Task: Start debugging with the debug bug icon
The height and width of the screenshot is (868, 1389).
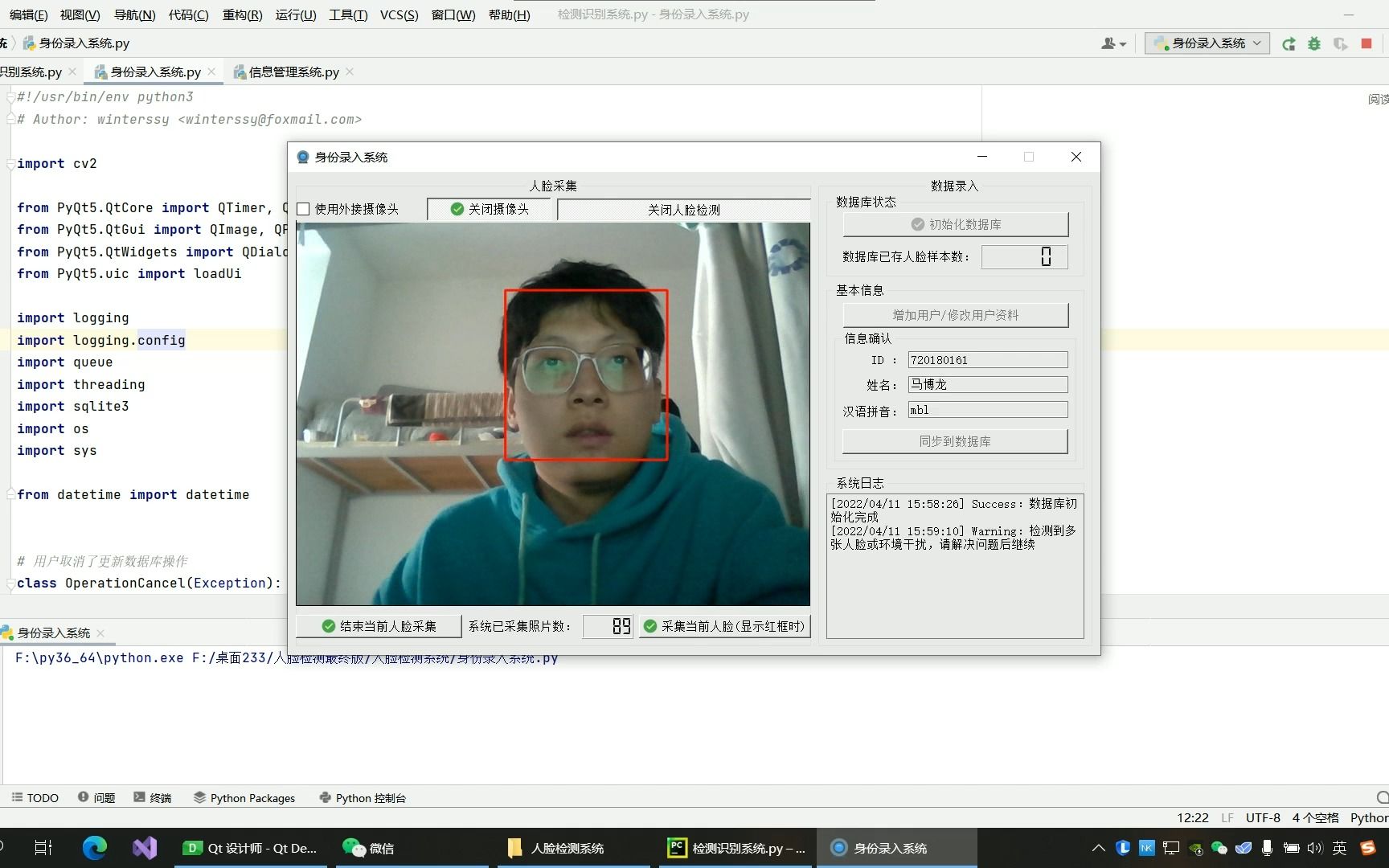Action: coord(1313,43)
